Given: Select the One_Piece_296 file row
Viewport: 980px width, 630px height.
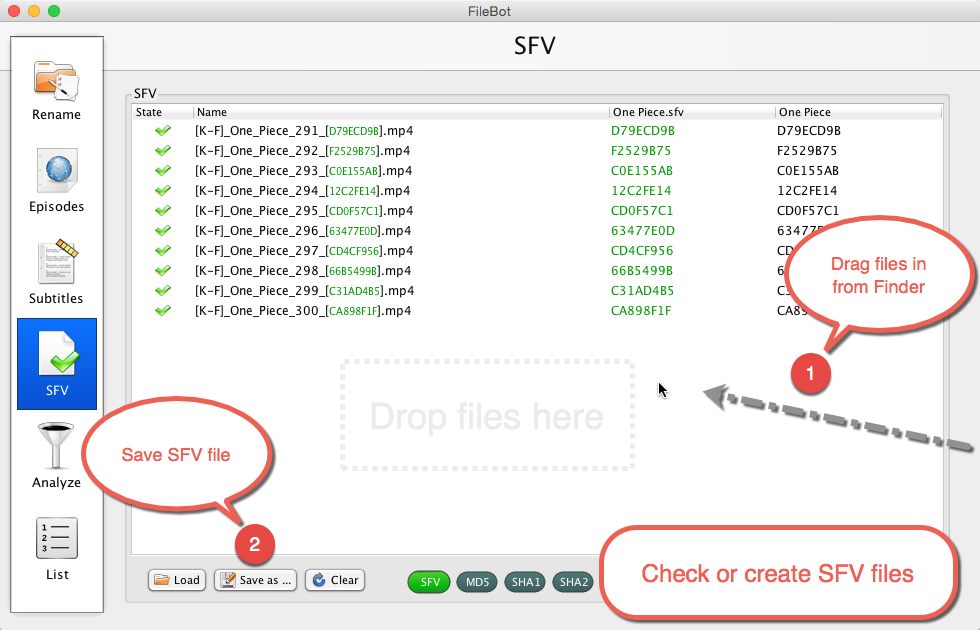Looking at the screenshot, I should point(537,231).
